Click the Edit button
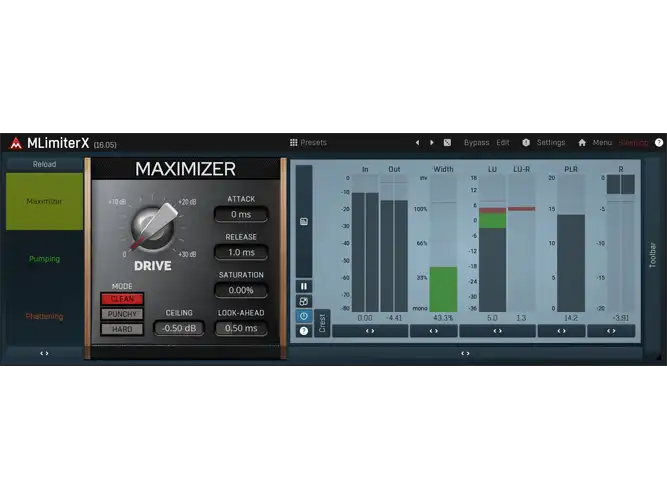 point(502,143)
